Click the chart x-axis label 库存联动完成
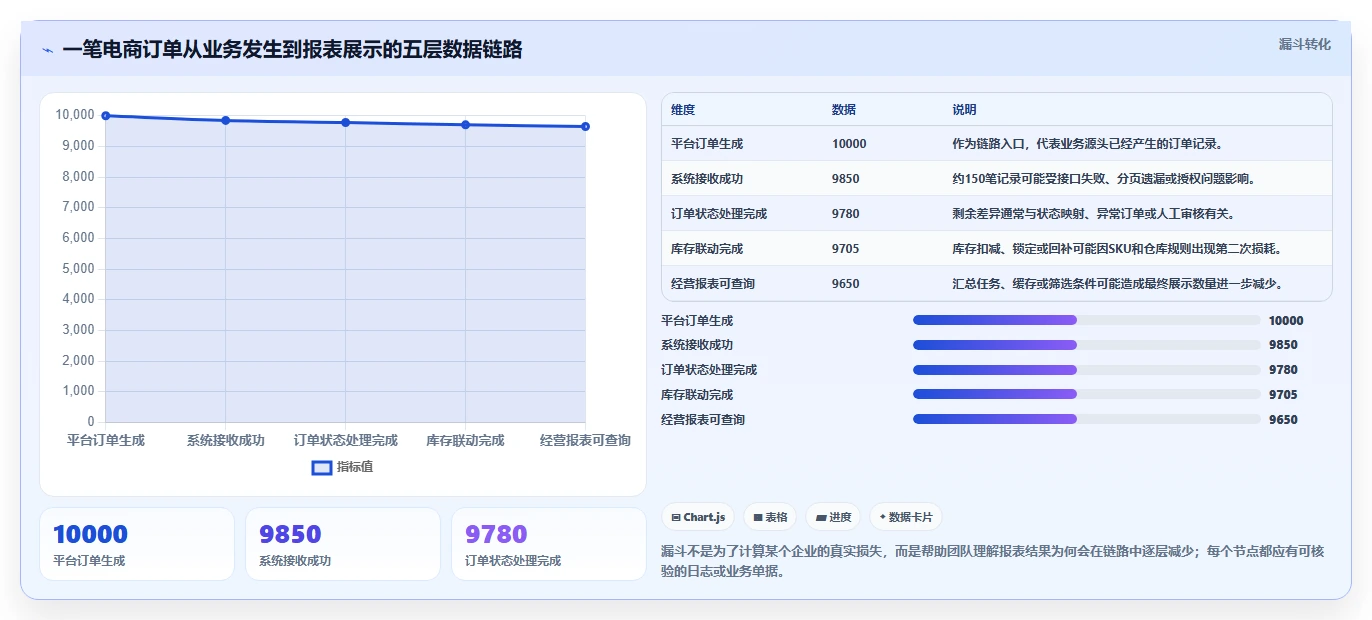Image resolution: width=1372 pixels, height=620 pixels. point(465,441)
